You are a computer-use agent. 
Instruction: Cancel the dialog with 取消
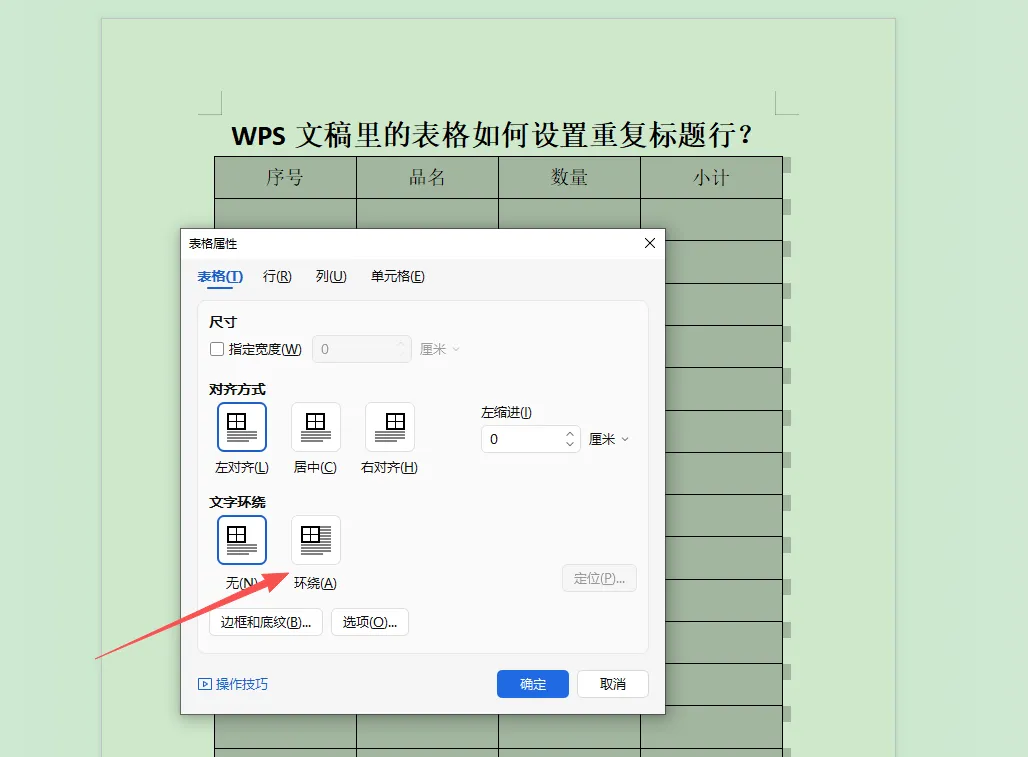click(x=612, y=684)
